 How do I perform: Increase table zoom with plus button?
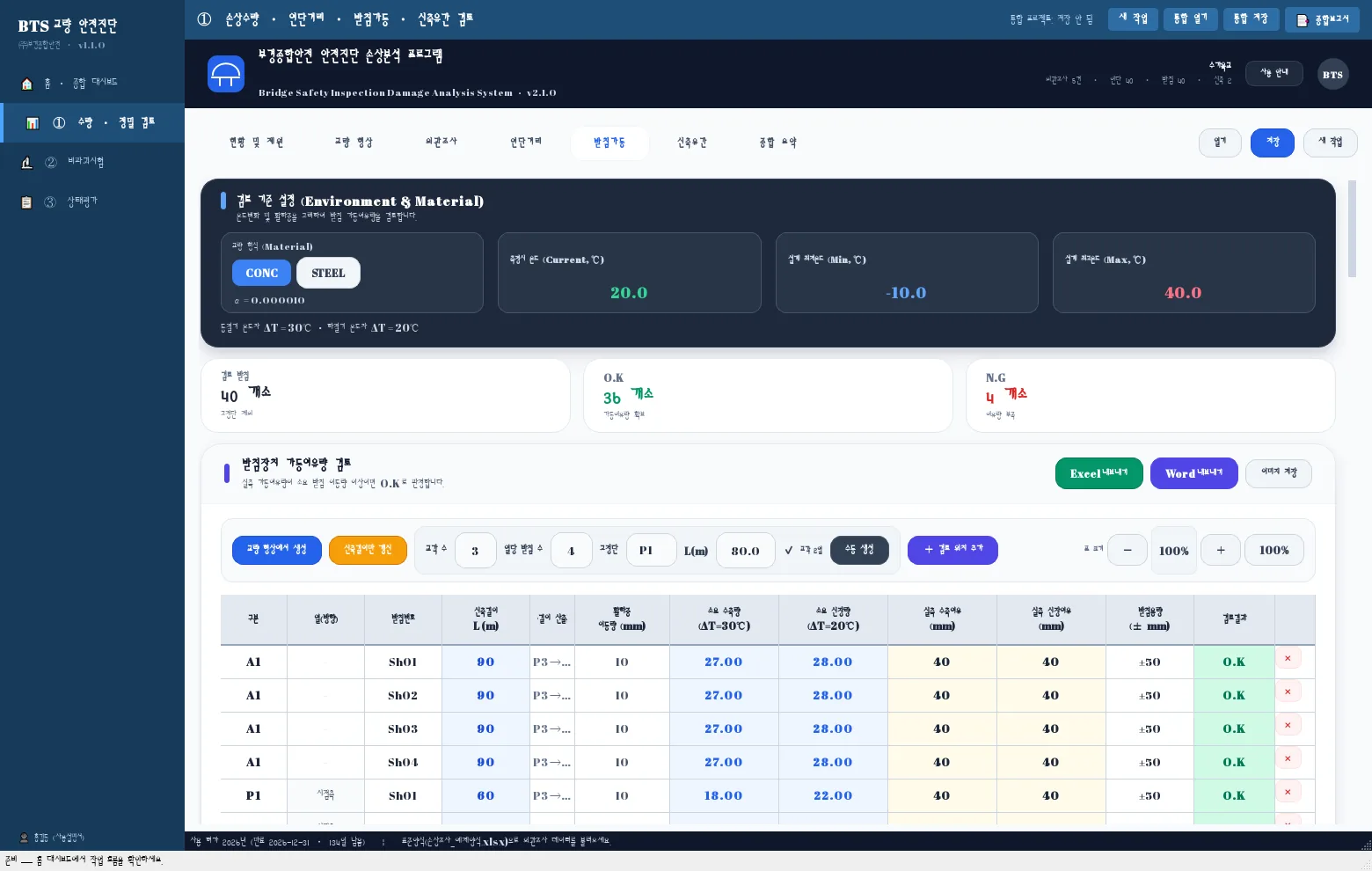[1221, 550]
